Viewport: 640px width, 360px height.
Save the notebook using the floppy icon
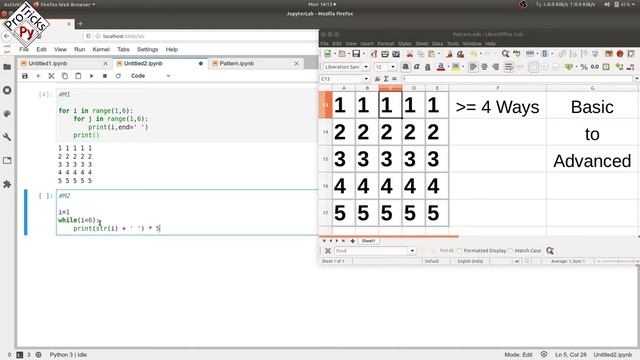tap(25, 76)
